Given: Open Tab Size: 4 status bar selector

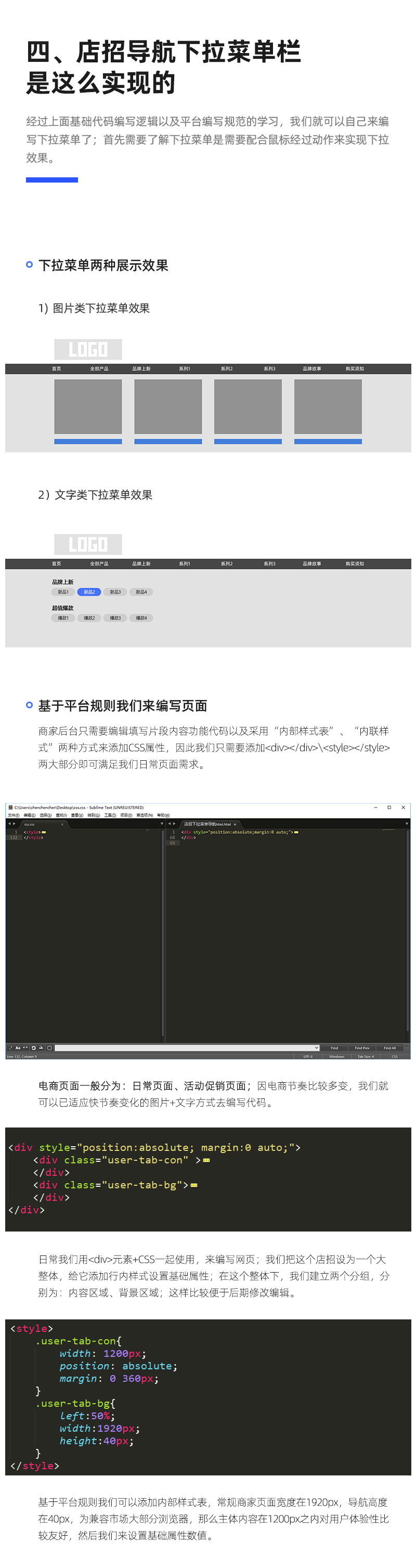Looking at the screenshot, I should click(x=366, y=1057).
